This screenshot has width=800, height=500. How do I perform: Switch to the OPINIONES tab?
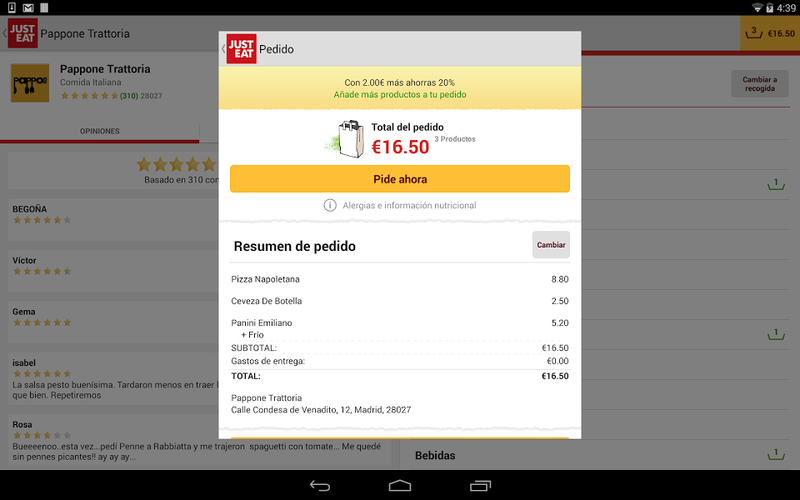point(99,131)
